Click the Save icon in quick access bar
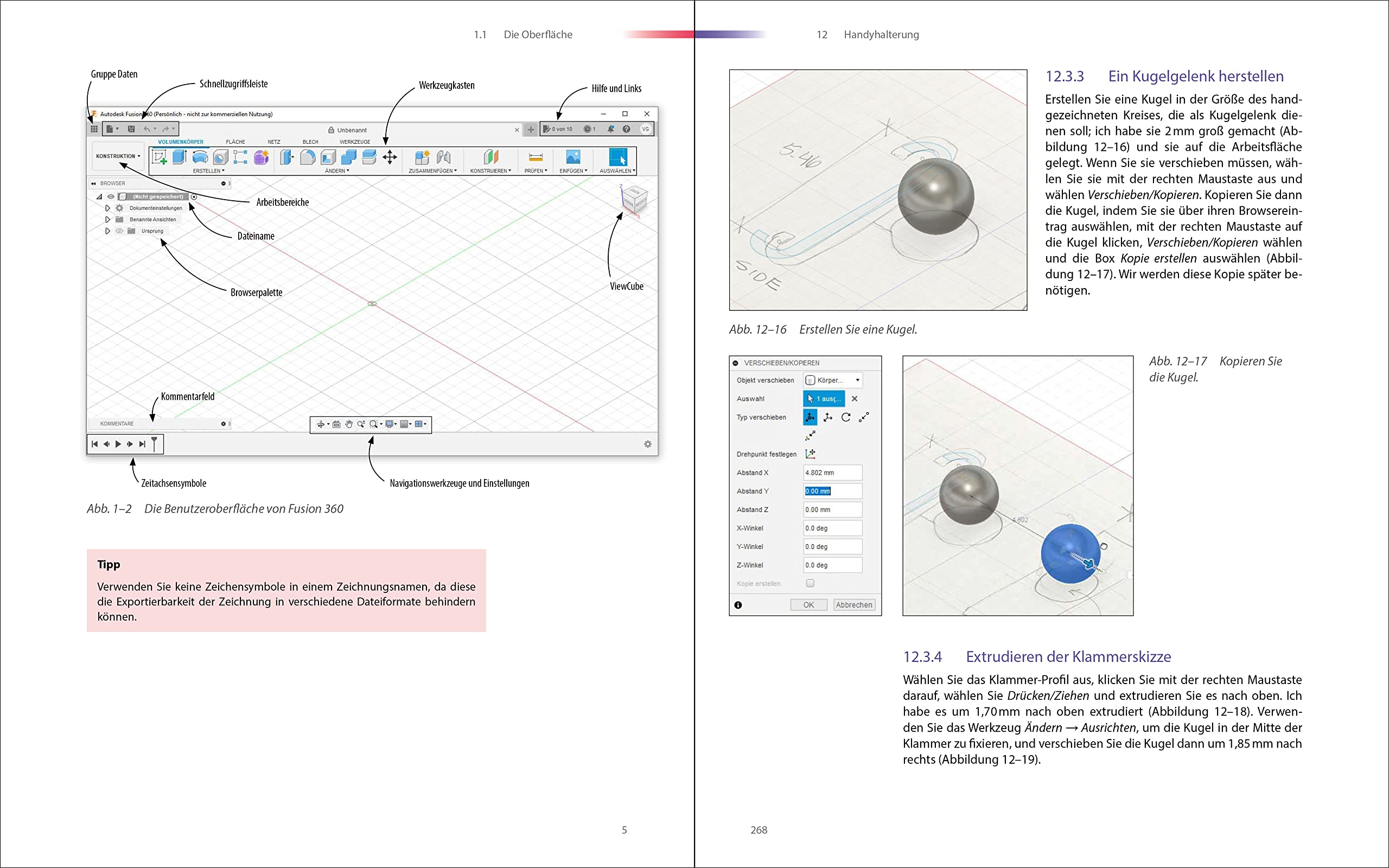Image resolution: width=1389 pixels, height=868 pixels. 131,129
